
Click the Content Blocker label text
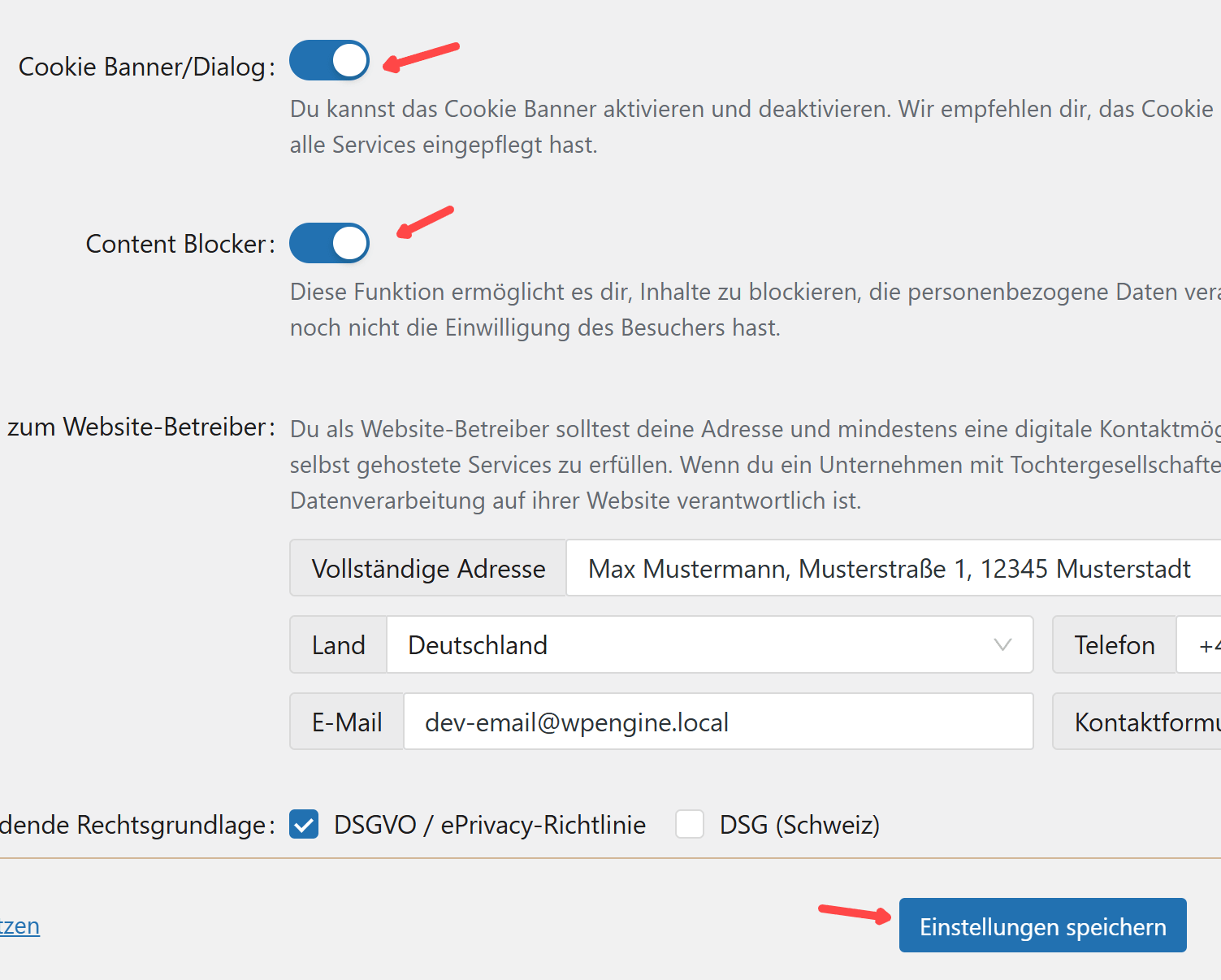[x=175, y=244]
